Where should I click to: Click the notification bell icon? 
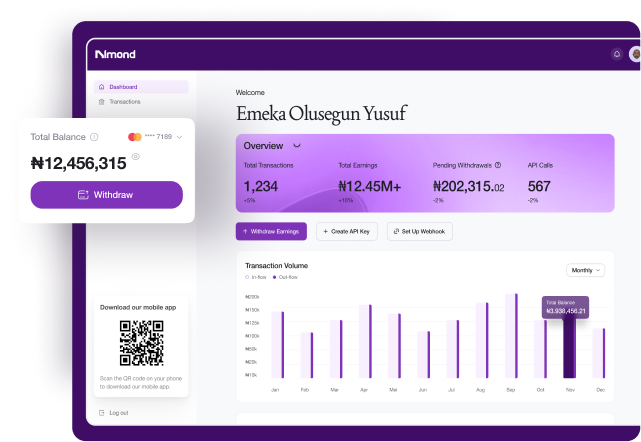pos(616,54)
